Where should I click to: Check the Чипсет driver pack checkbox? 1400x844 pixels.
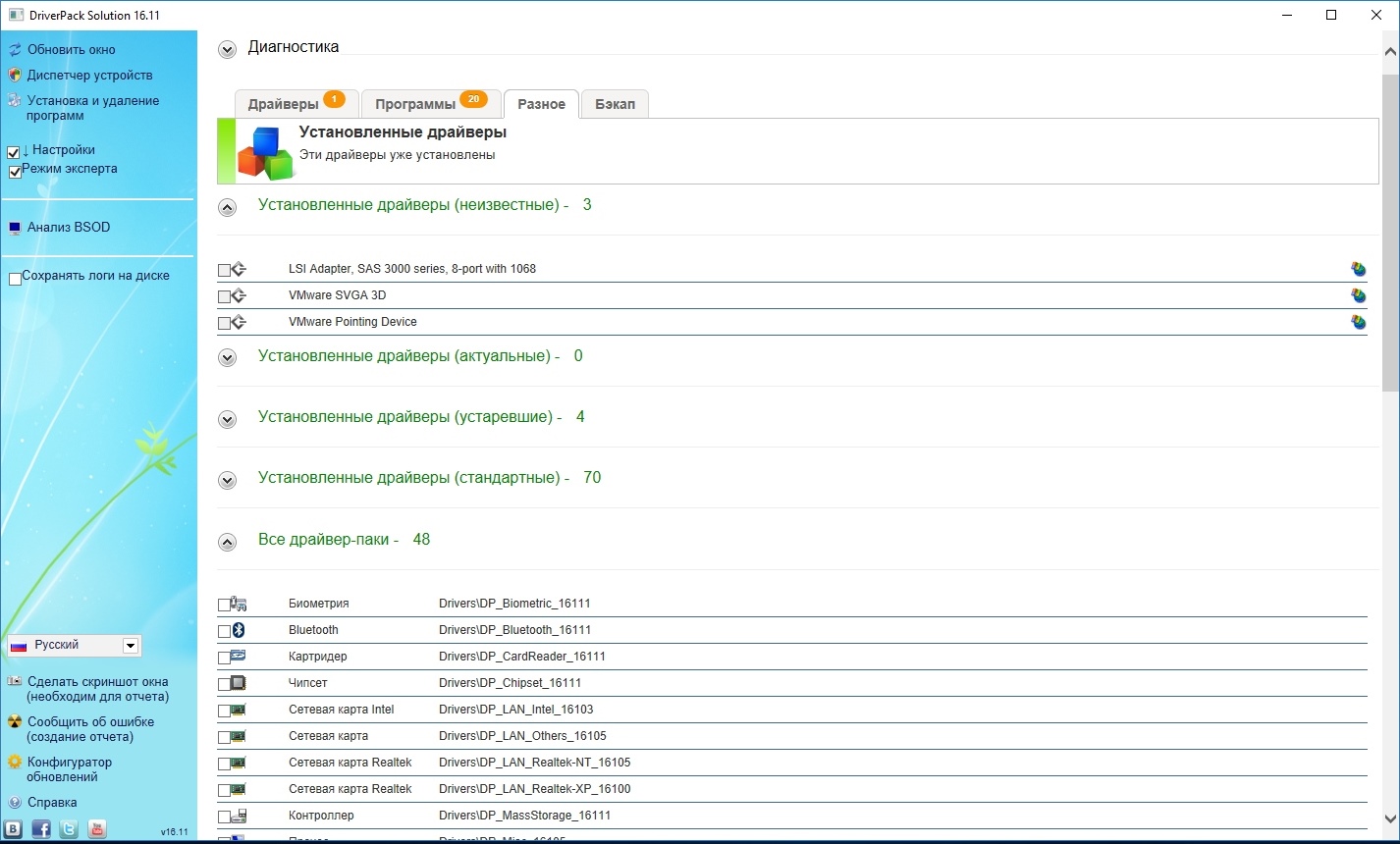pos(224,684)
